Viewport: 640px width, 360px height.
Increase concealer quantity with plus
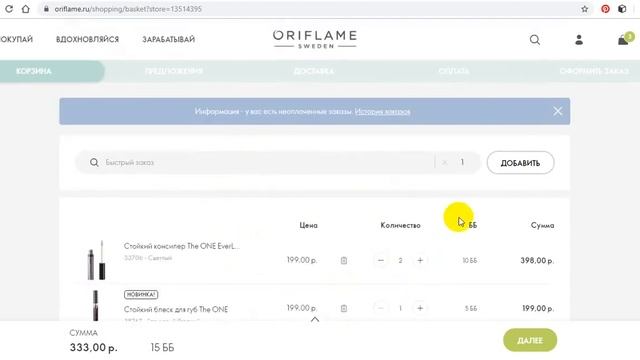pos(420,260)
